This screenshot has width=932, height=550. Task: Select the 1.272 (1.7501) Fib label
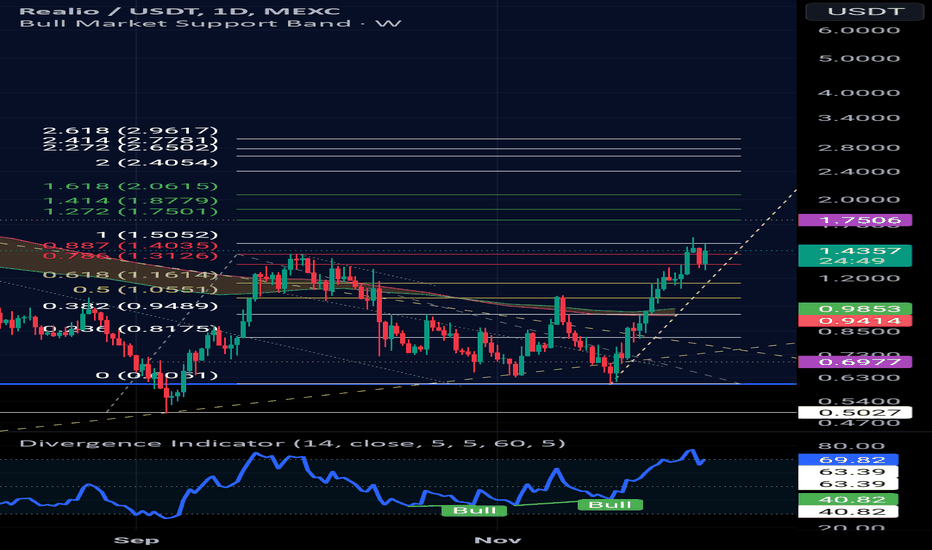point(130,212)
